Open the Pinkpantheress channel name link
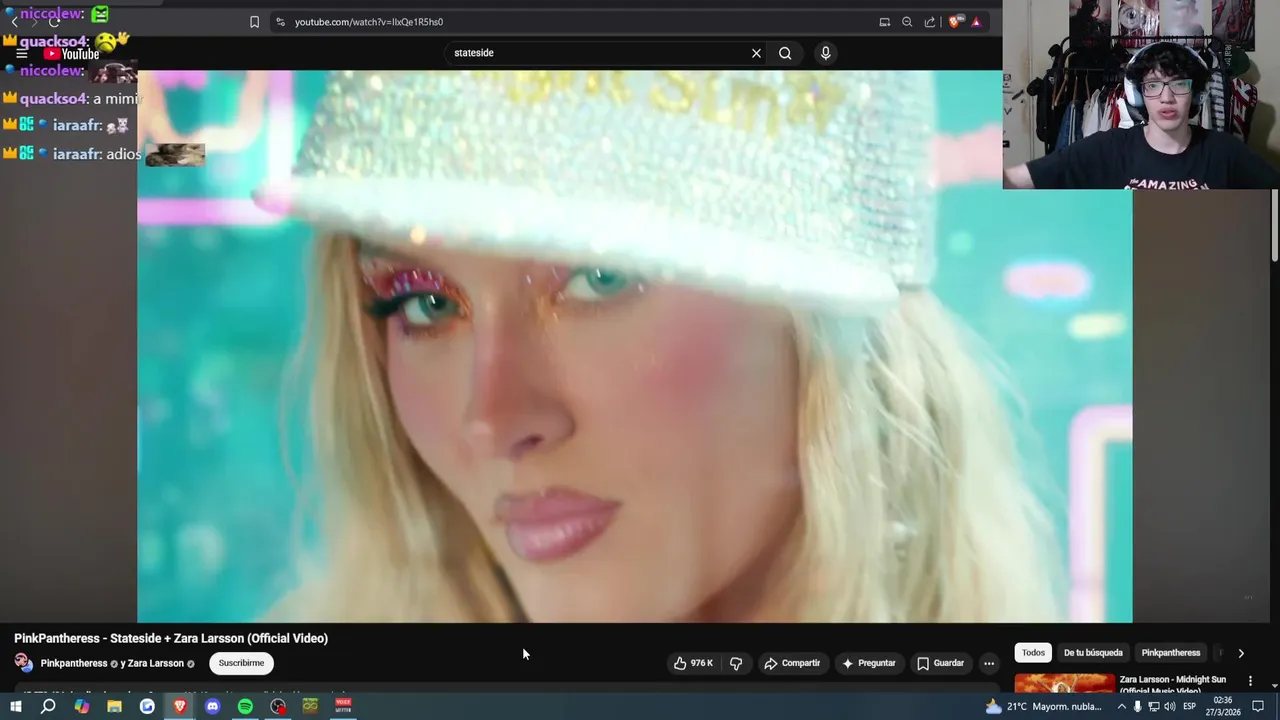This screenshot has height=720, width=1280. point(74,663)
